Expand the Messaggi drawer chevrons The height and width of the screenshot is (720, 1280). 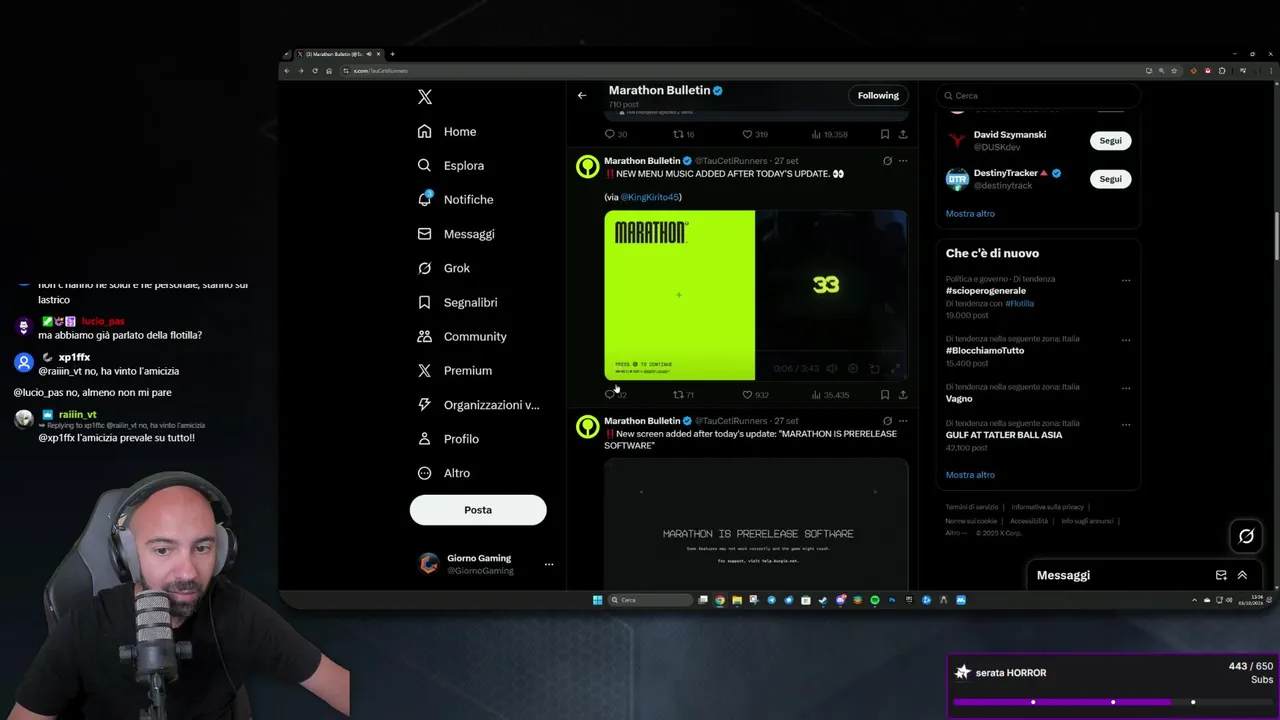pos(1242,576)
